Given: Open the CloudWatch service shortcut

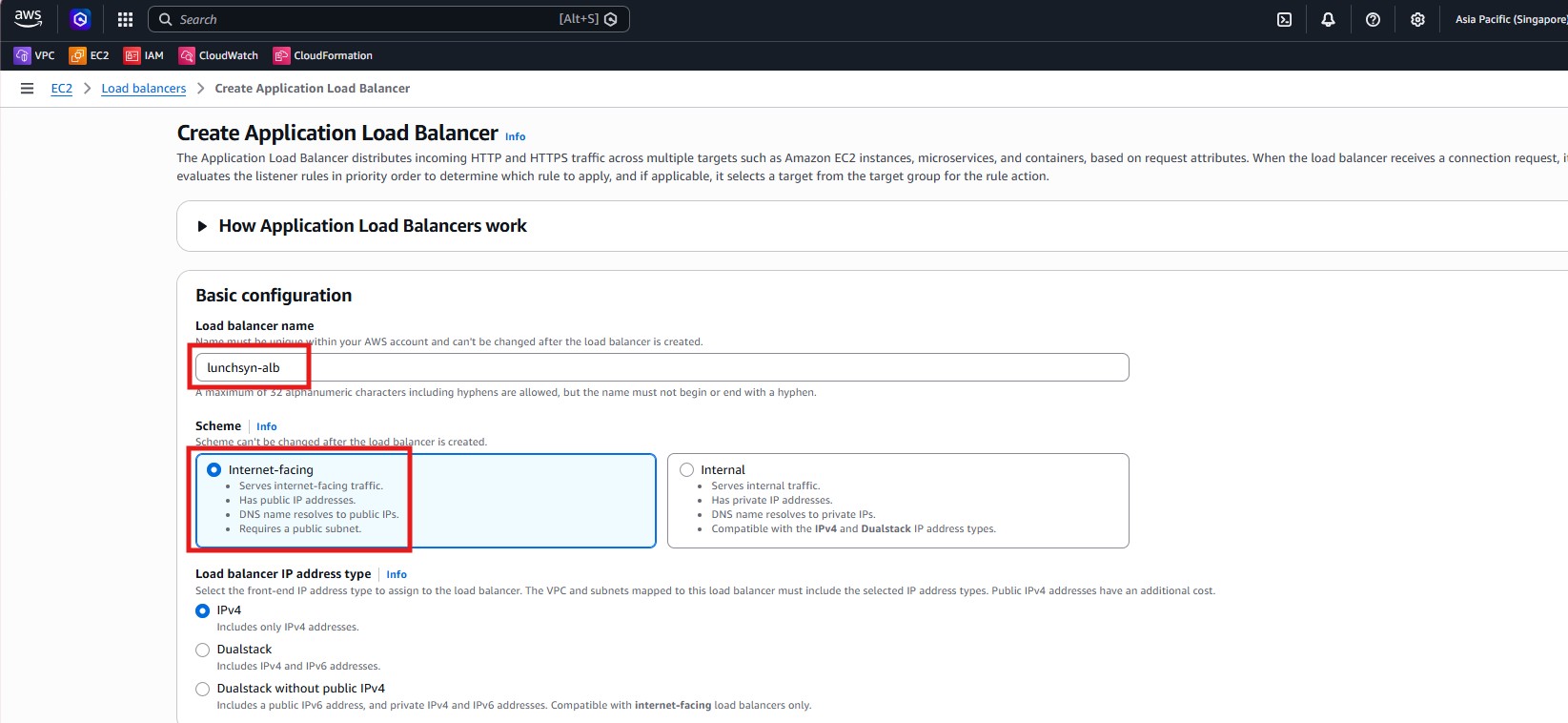Looking at the screenshot, I should coord(218,55).
